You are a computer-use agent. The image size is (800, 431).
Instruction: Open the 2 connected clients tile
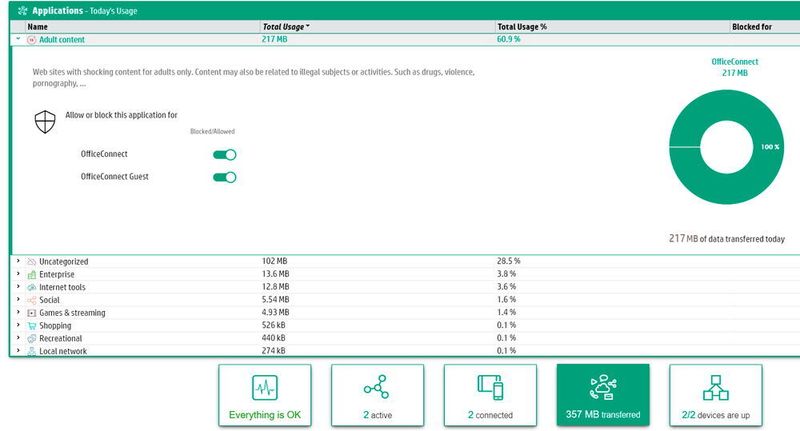tap(490, 395)
